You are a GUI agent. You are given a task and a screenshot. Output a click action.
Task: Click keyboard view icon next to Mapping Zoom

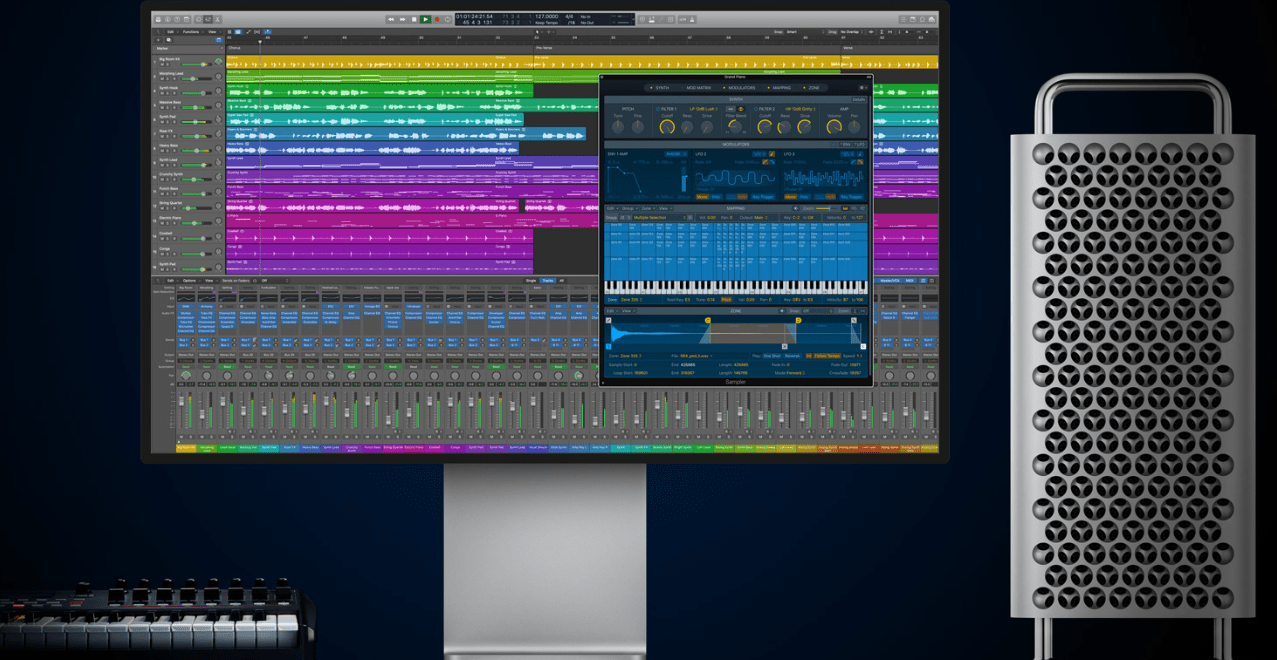tap(845, 208)
